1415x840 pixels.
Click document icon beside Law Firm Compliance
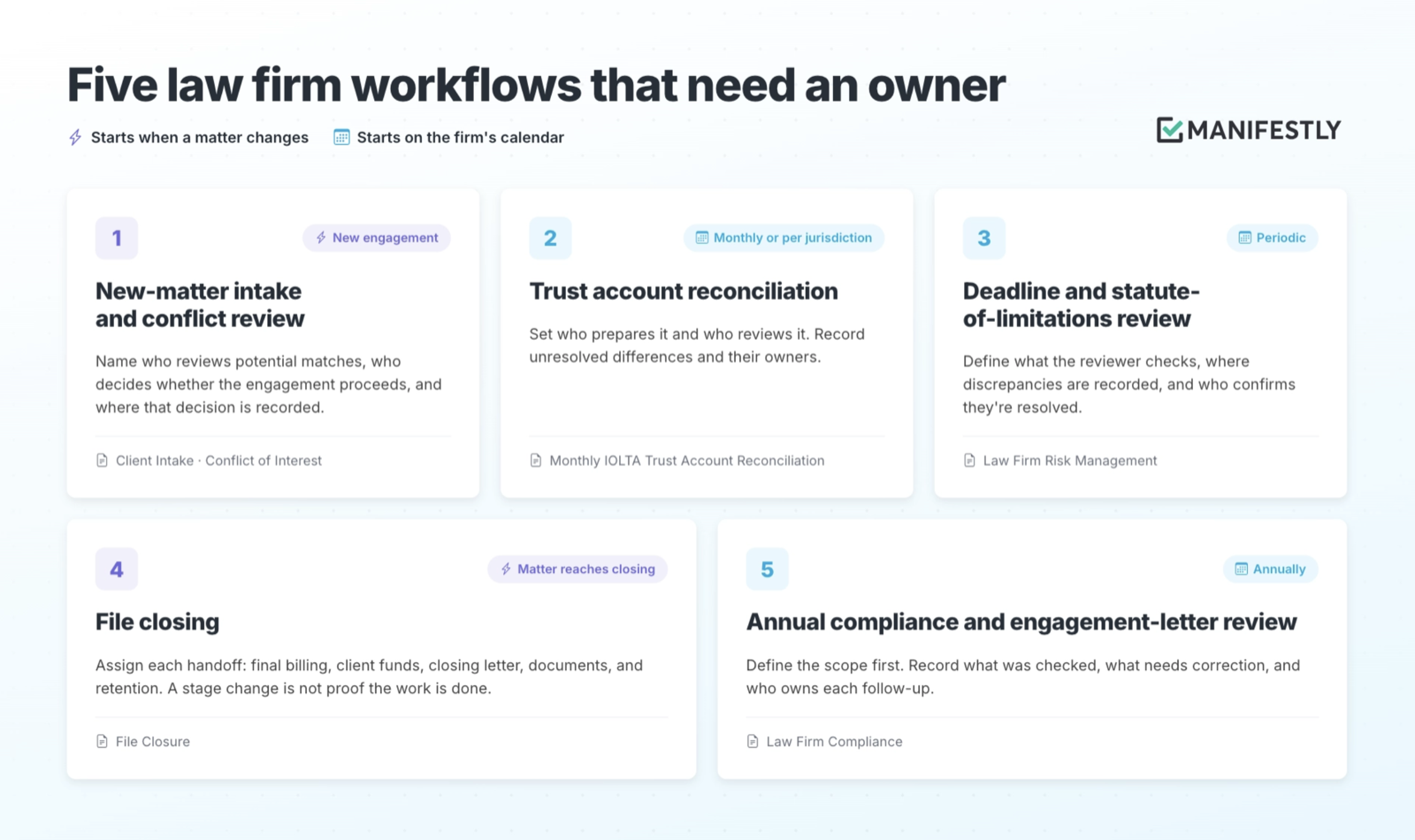(753, 742)
